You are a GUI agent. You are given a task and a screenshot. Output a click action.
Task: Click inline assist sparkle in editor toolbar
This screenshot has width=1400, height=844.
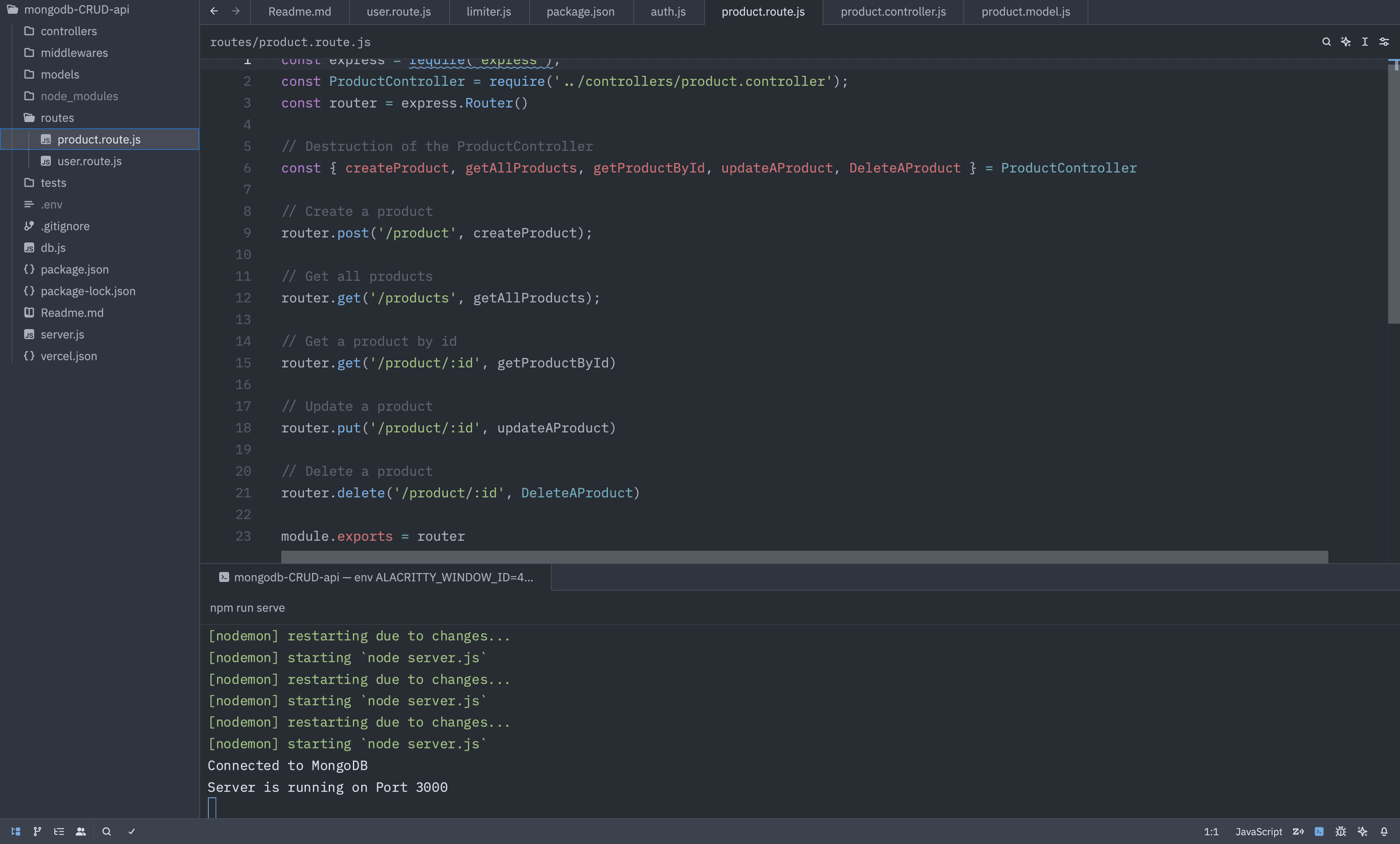1345,42
